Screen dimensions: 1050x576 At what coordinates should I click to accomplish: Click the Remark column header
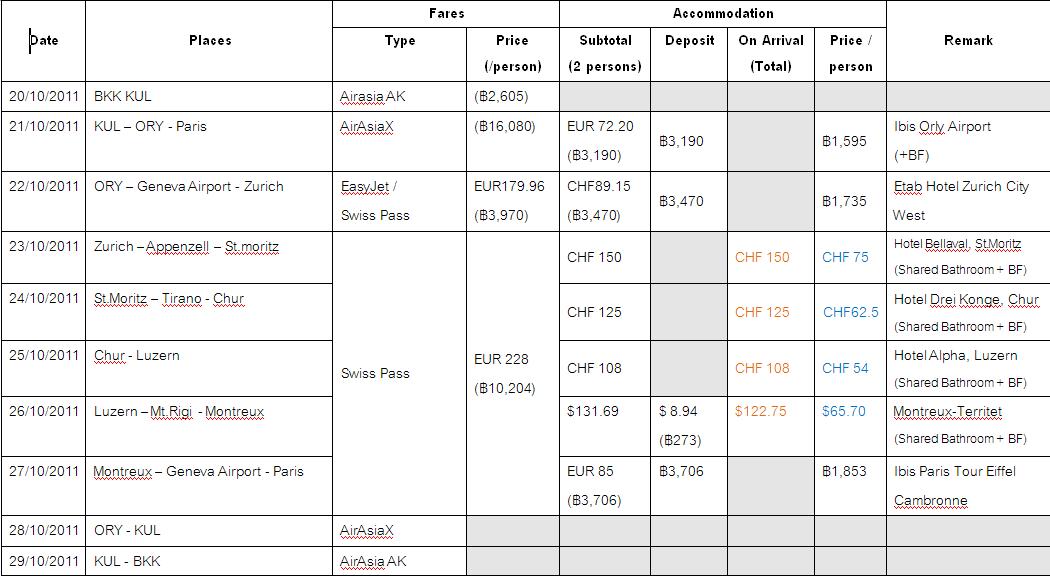coord(968,41)
